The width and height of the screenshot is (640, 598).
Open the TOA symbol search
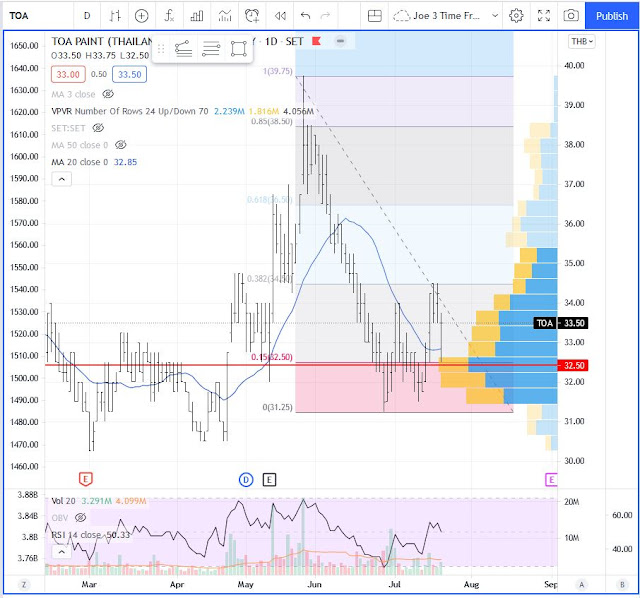(x=19, y=16)
